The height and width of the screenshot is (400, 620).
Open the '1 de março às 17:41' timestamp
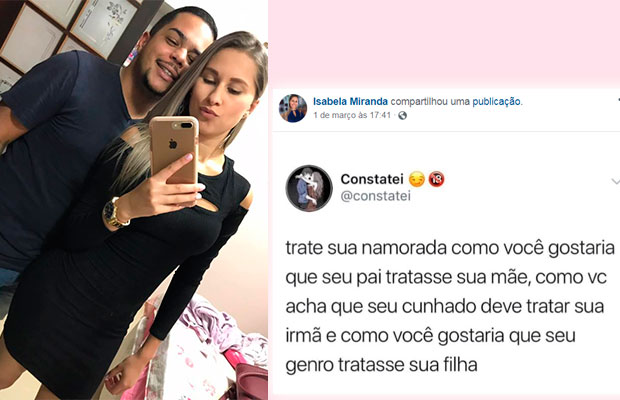(352, 115)
